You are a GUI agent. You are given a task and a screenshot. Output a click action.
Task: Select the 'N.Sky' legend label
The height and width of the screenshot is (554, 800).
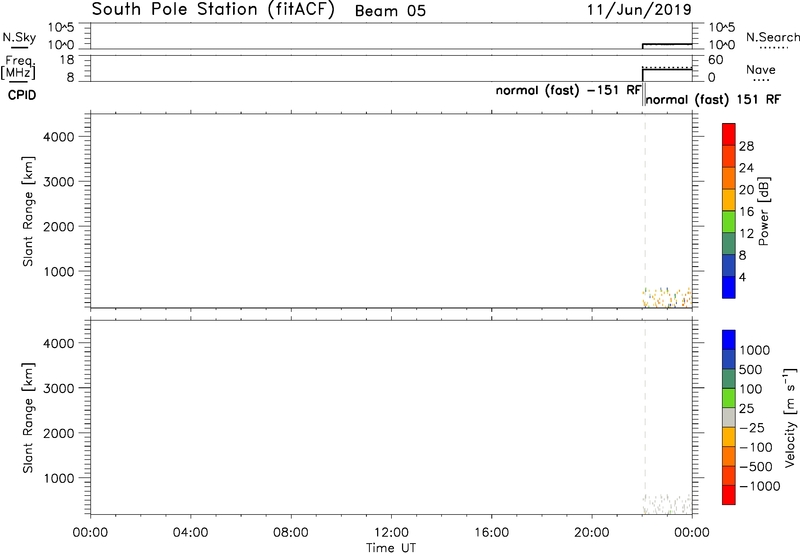(19, 37)
